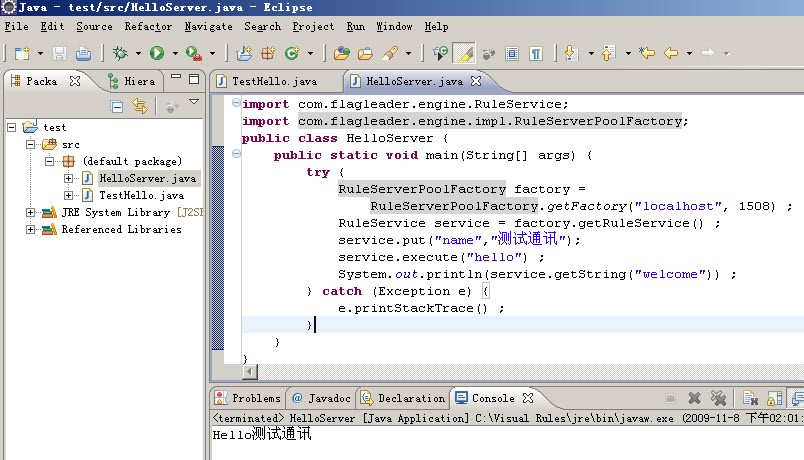Screen dimensions: 804x460
Task: Create a New Java Project icon
Action: 244,53
